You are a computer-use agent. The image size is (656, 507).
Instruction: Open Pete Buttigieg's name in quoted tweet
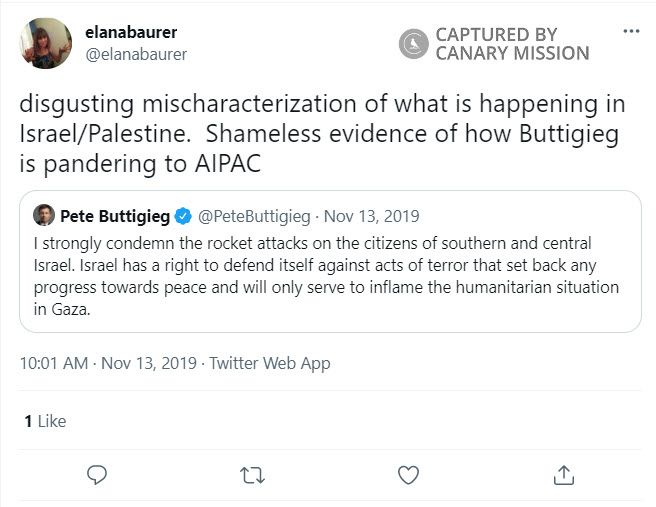pyautogui.click(x=115, y=216)
